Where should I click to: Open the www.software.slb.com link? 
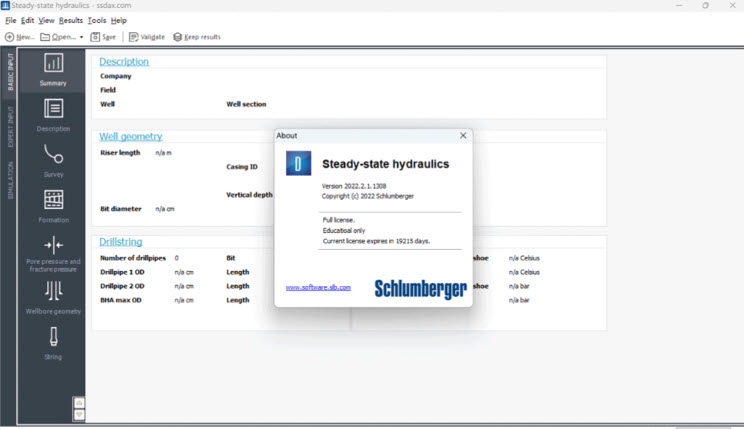pos(318,288)
